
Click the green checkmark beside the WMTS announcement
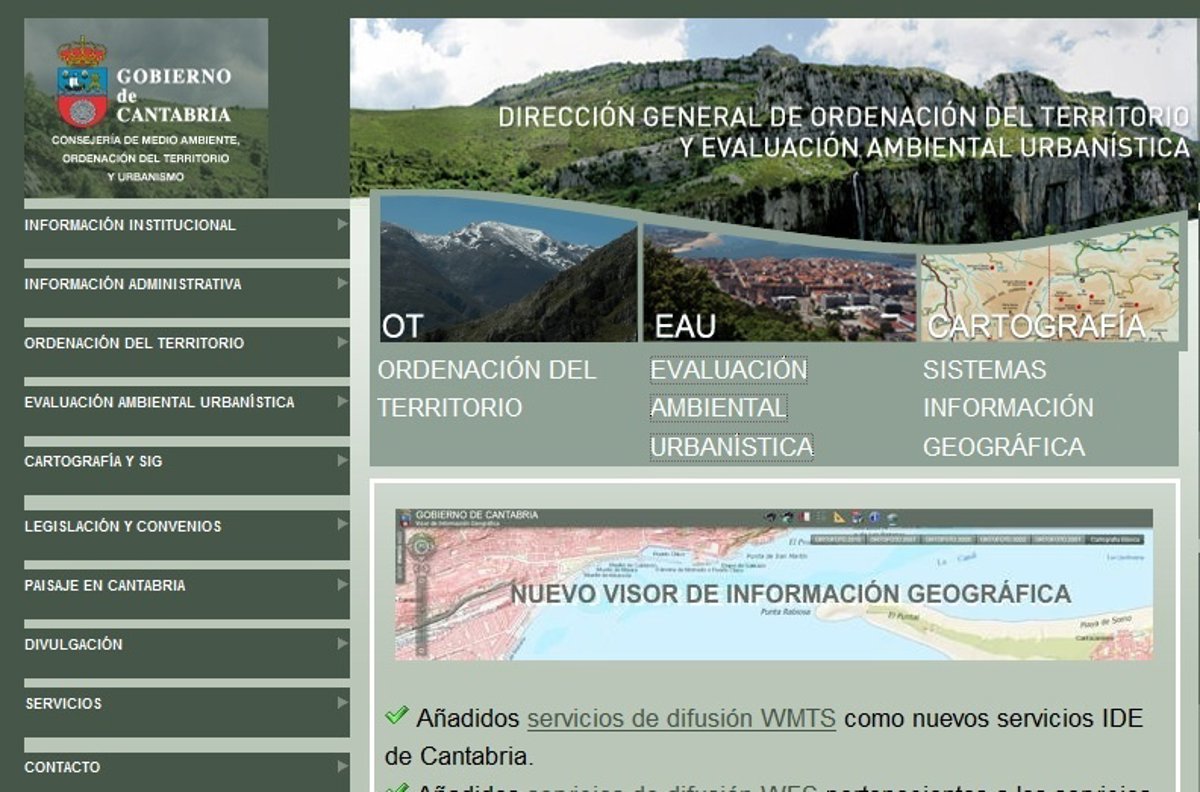(x=396, y=716)
